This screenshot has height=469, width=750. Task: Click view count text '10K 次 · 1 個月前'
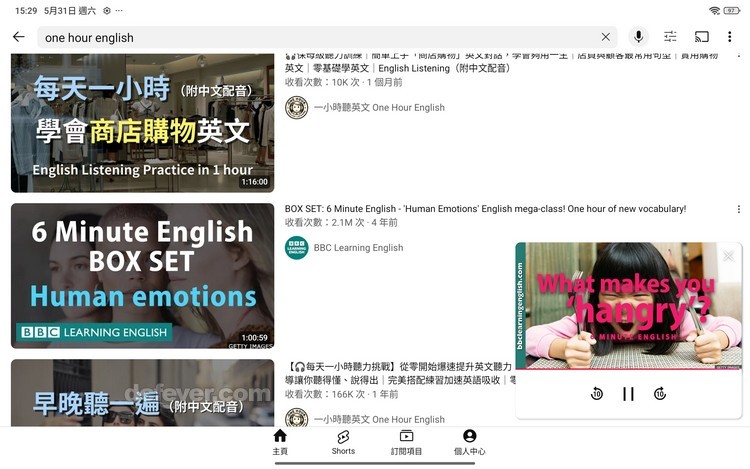point(343,82)
